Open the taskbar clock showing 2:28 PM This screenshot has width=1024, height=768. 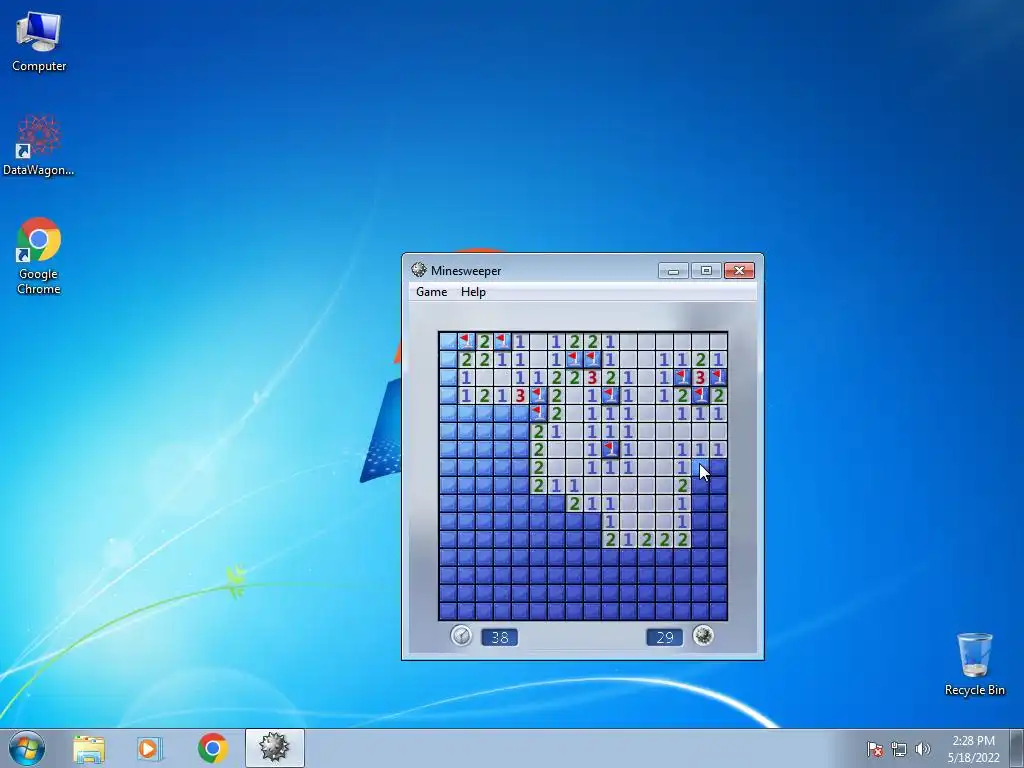[973, 749]
